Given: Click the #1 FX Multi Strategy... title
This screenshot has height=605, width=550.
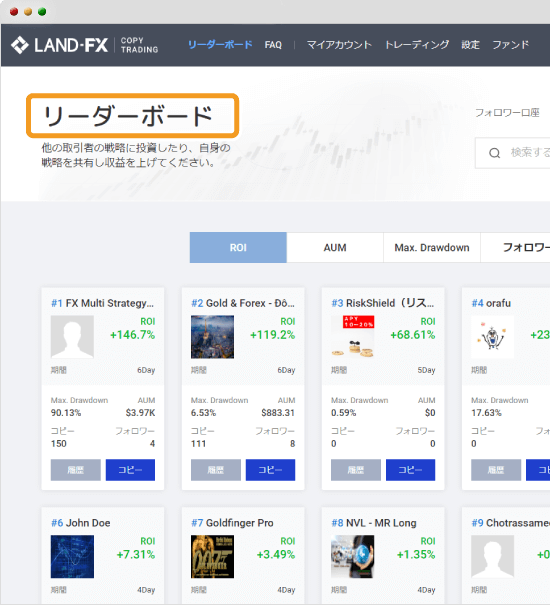Looking at the screenshot, I should [x=102, y=303].
